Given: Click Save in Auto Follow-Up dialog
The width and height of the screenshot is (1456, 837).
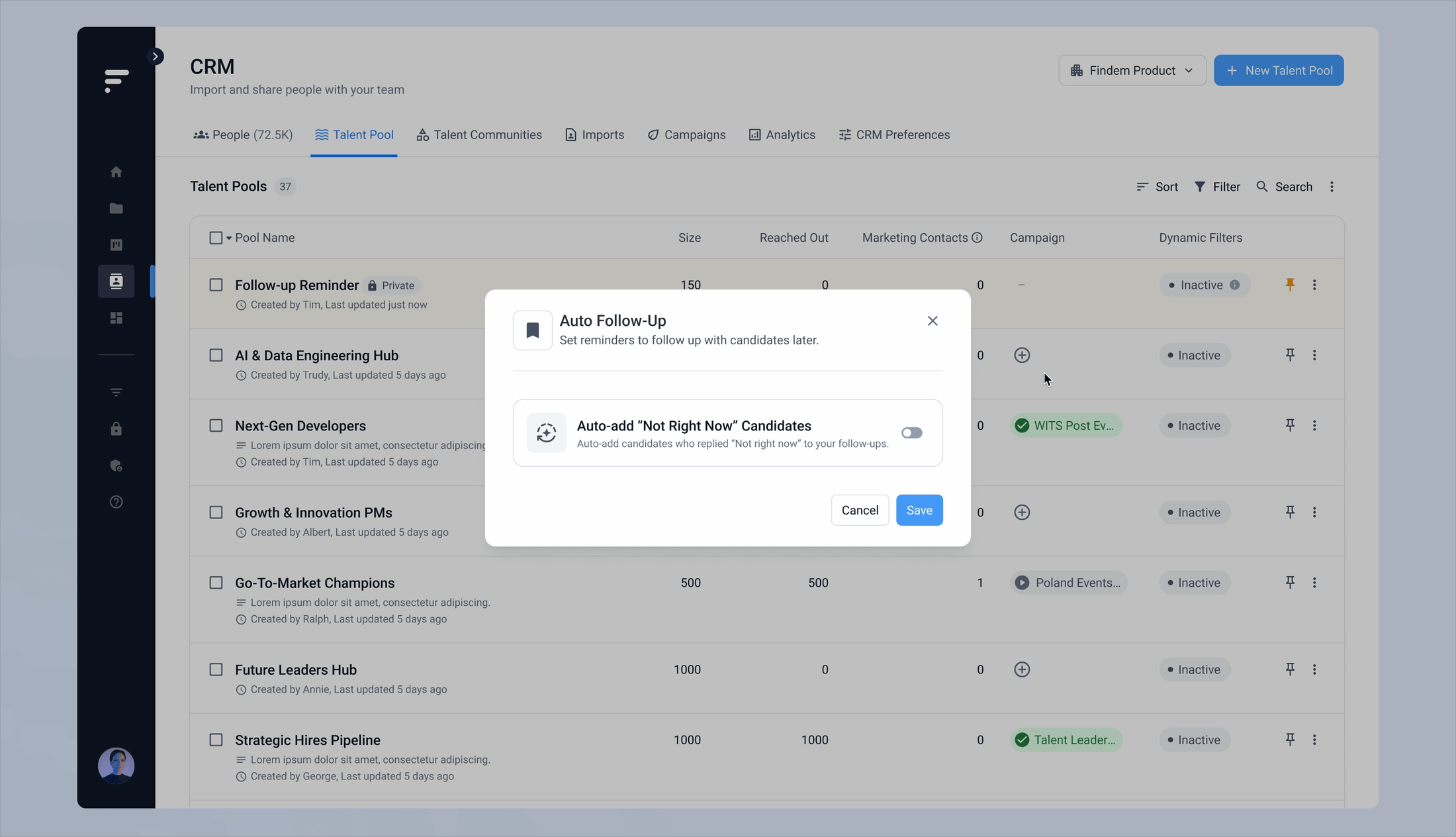Looking at the screenshot, I should tap(919, 511).
